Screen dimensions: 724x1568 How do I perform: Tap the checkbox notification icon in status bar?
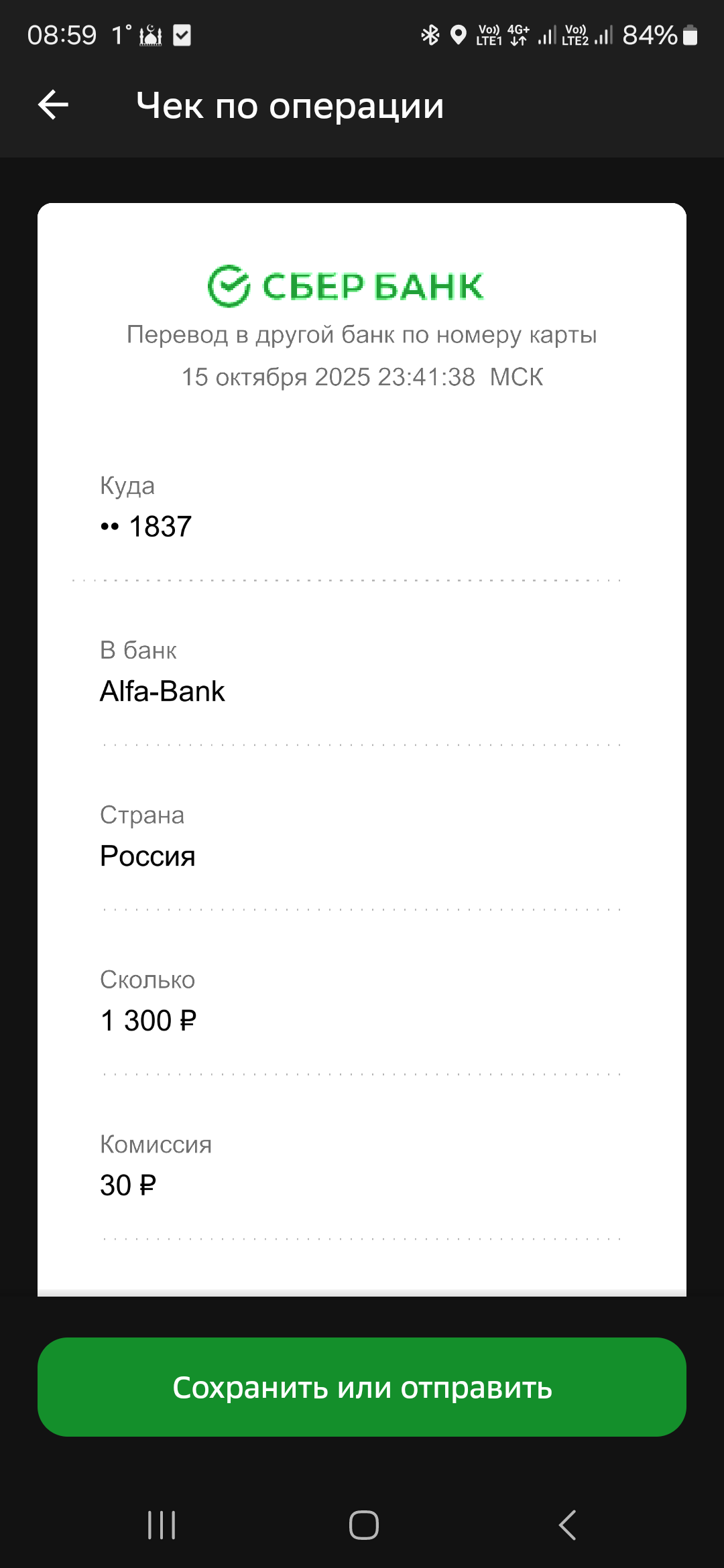pos(182,35)
